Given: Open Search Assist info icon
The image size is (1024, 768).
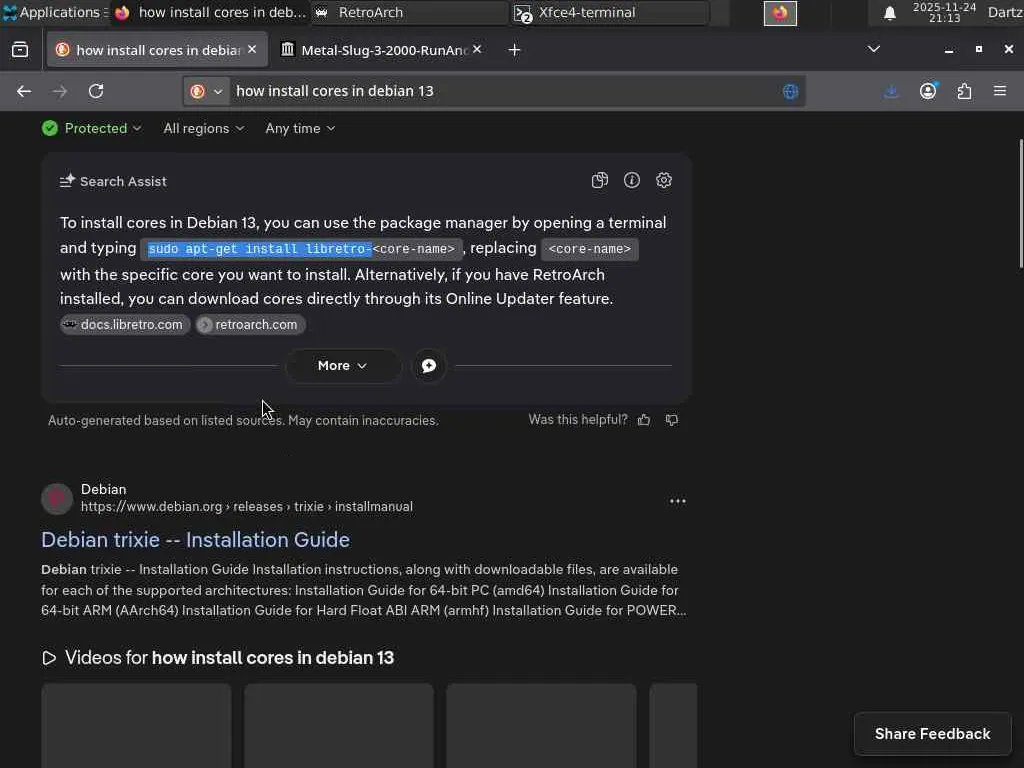Looking at the screenshot, I should tap(632, 180).
